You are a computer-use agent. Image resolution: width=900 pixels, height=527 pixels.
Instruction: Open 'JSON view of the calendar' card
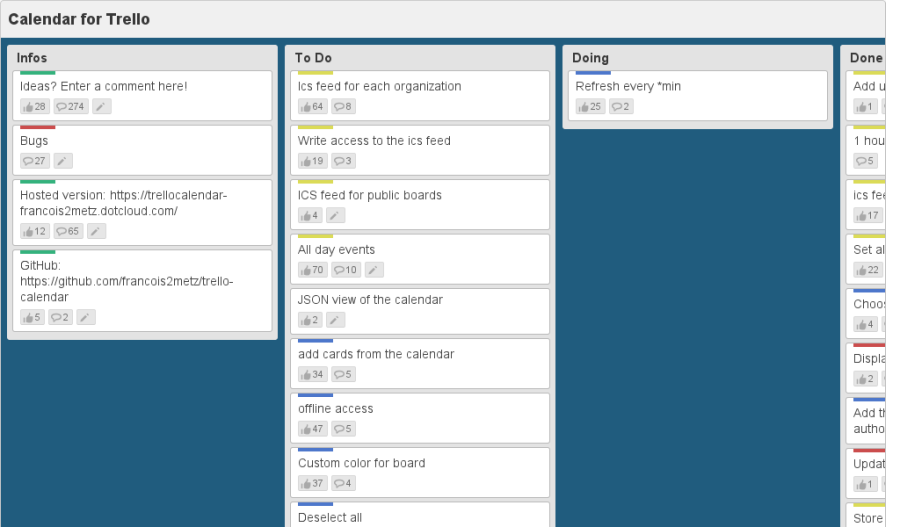pyautogui.click(x=420, y=312)
